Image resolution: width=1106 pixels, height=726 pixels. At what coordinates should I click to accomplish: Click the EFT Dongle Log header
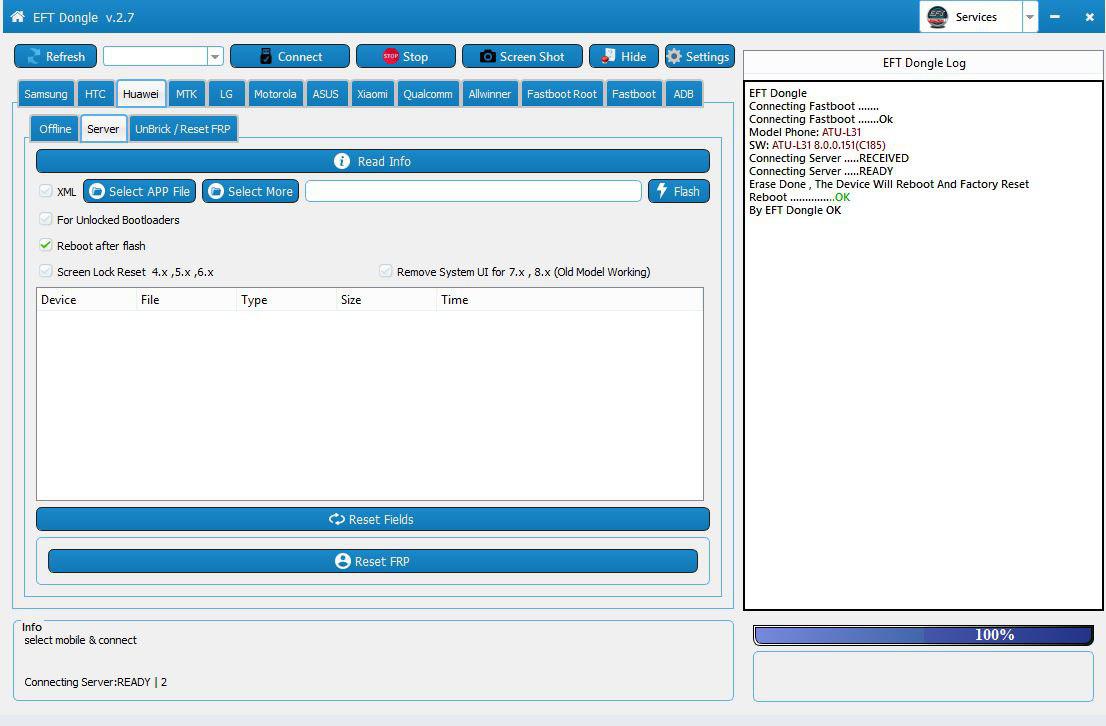click(x=924, y=63)
